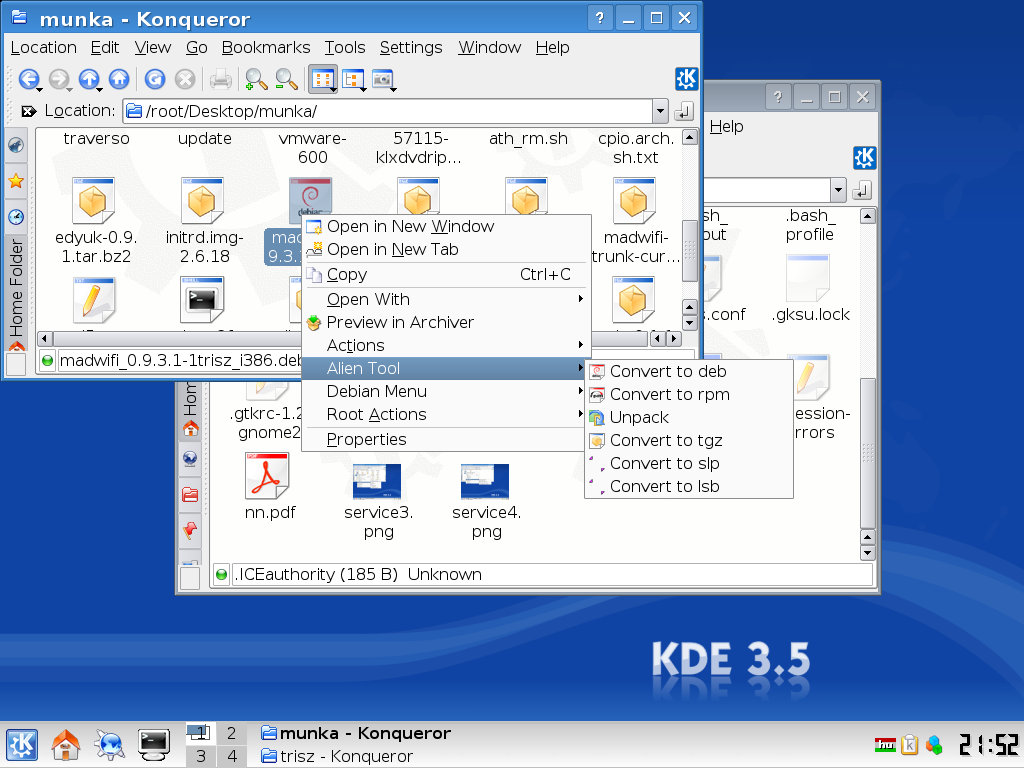Screen dimensions: 1024x768
Task: Click the Print toolbar icon
Action: 221,79
